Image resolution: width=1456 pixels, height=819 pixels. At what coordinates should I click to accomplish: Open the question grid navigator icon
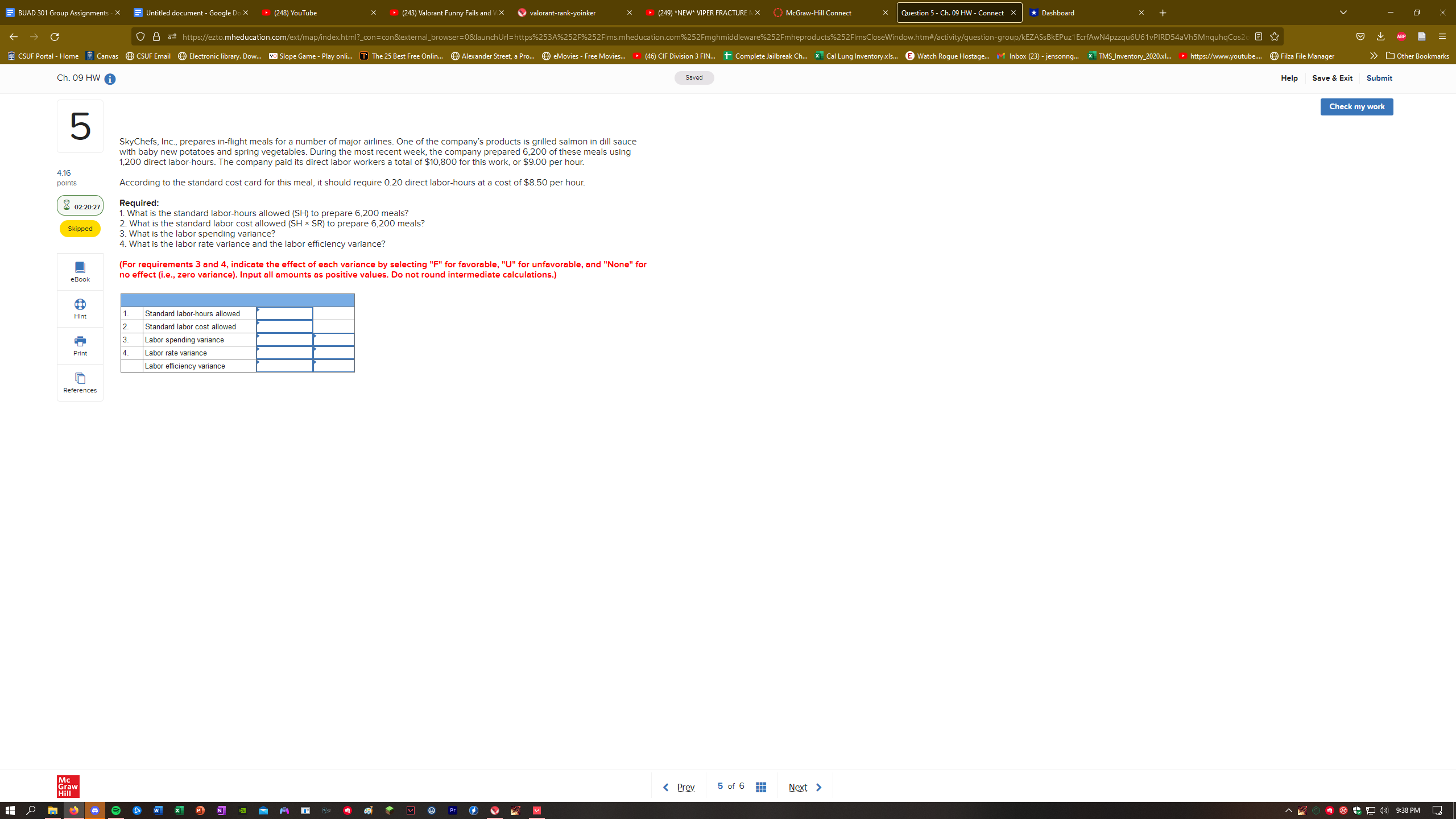tap(761, 787)
